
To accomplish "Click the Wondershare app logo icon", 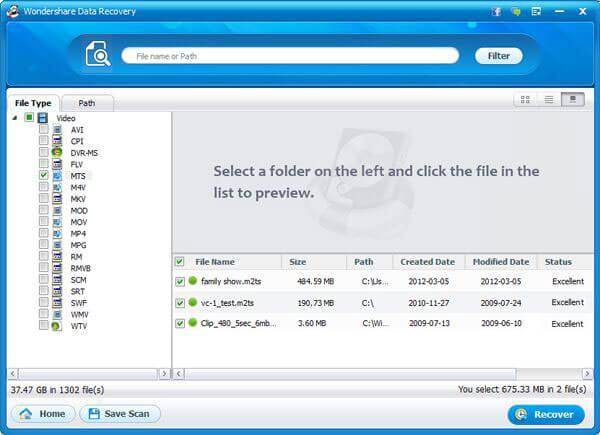I will coord(13,11).
